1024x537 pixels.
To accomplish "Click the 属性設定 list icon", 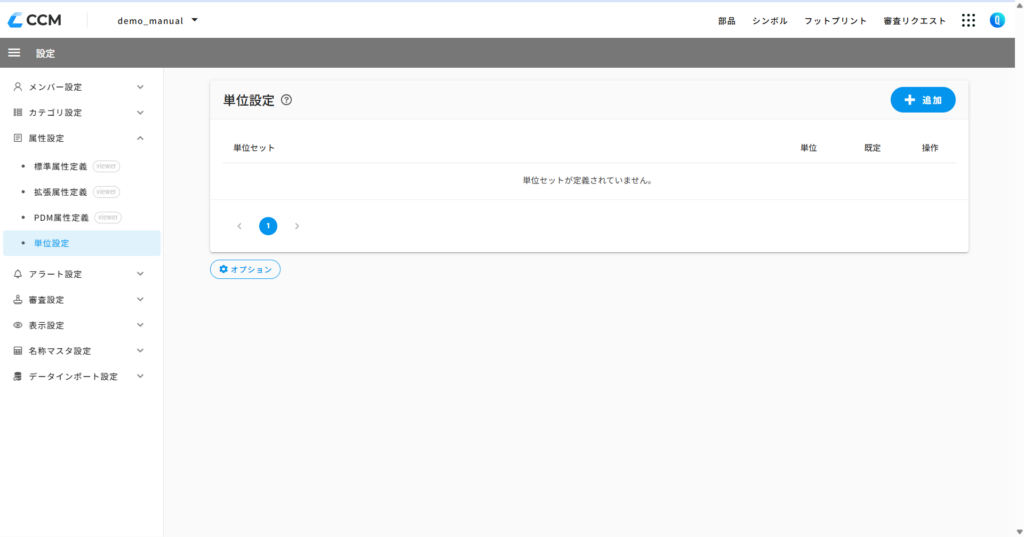I will [18, 138].
